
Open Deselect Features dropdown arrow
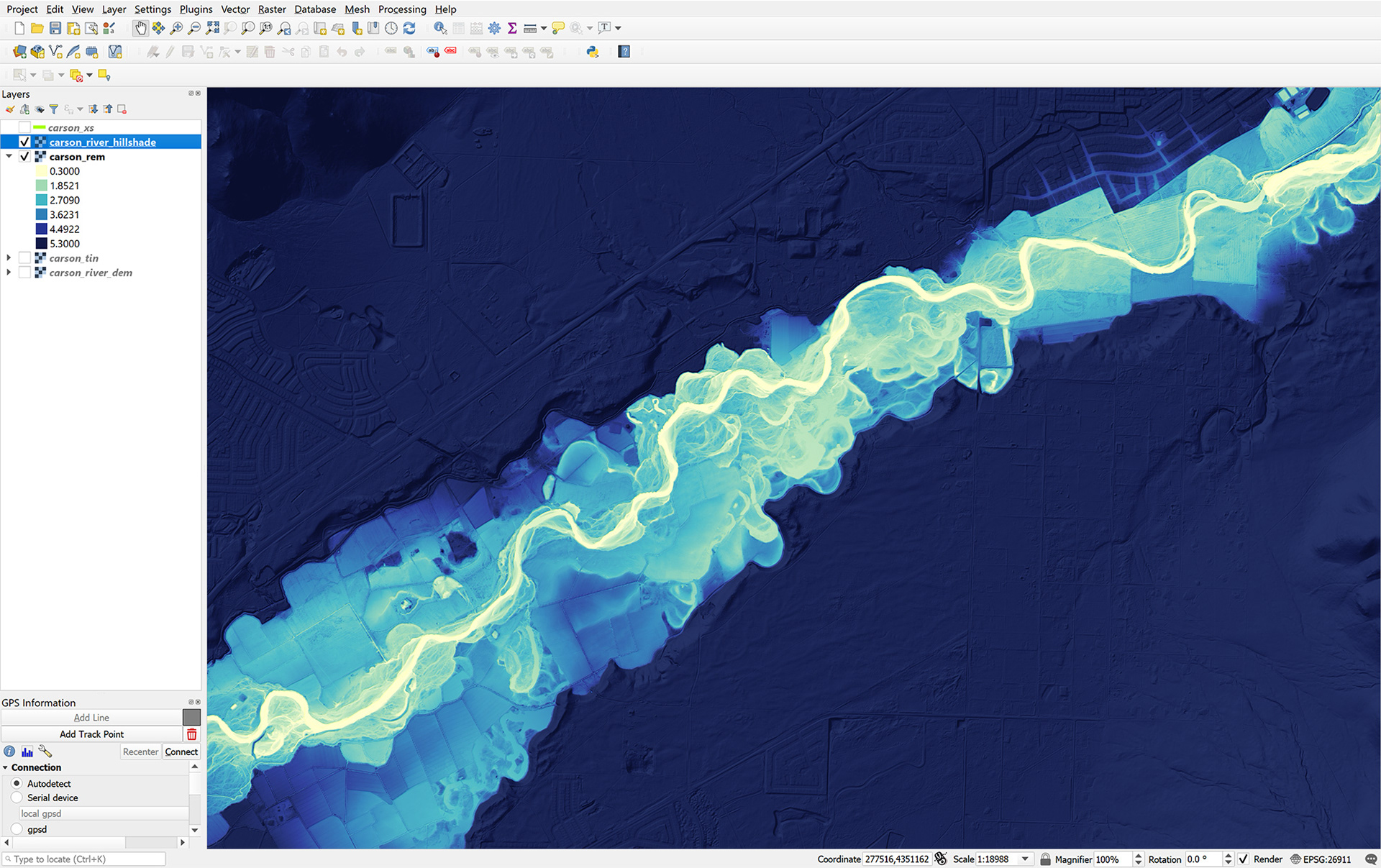[x=89, y=75]
